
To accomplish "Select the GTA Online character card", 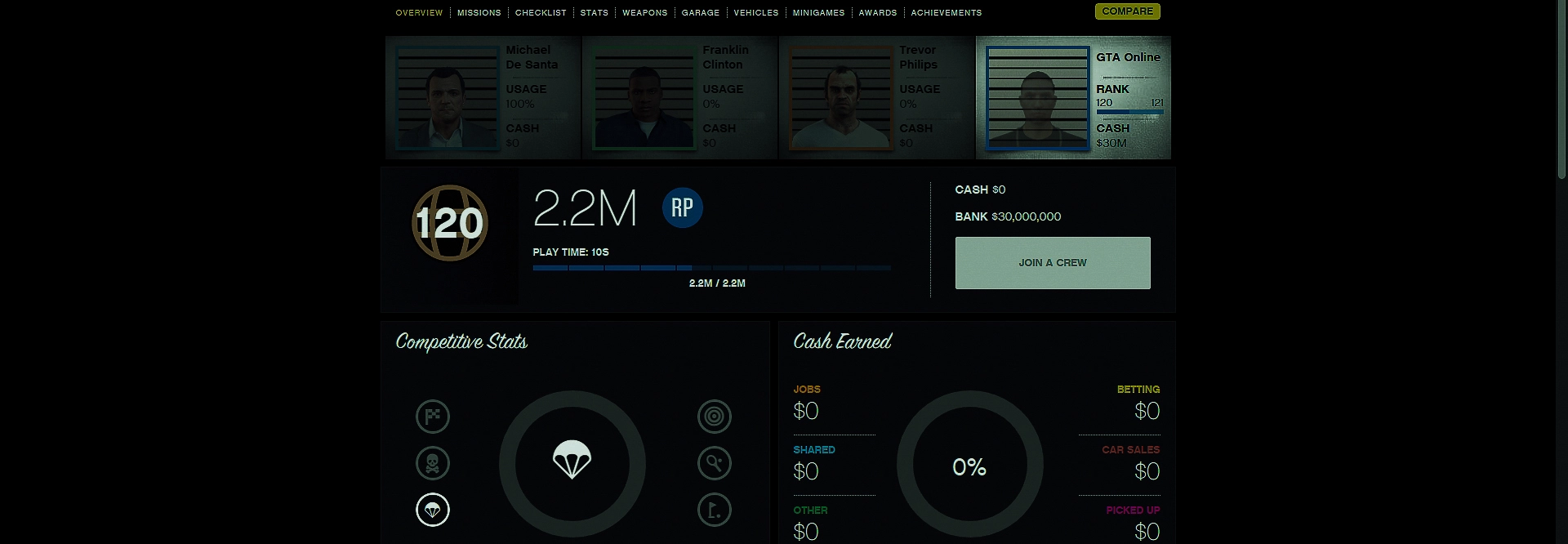I will click(x=1074, y=97).
